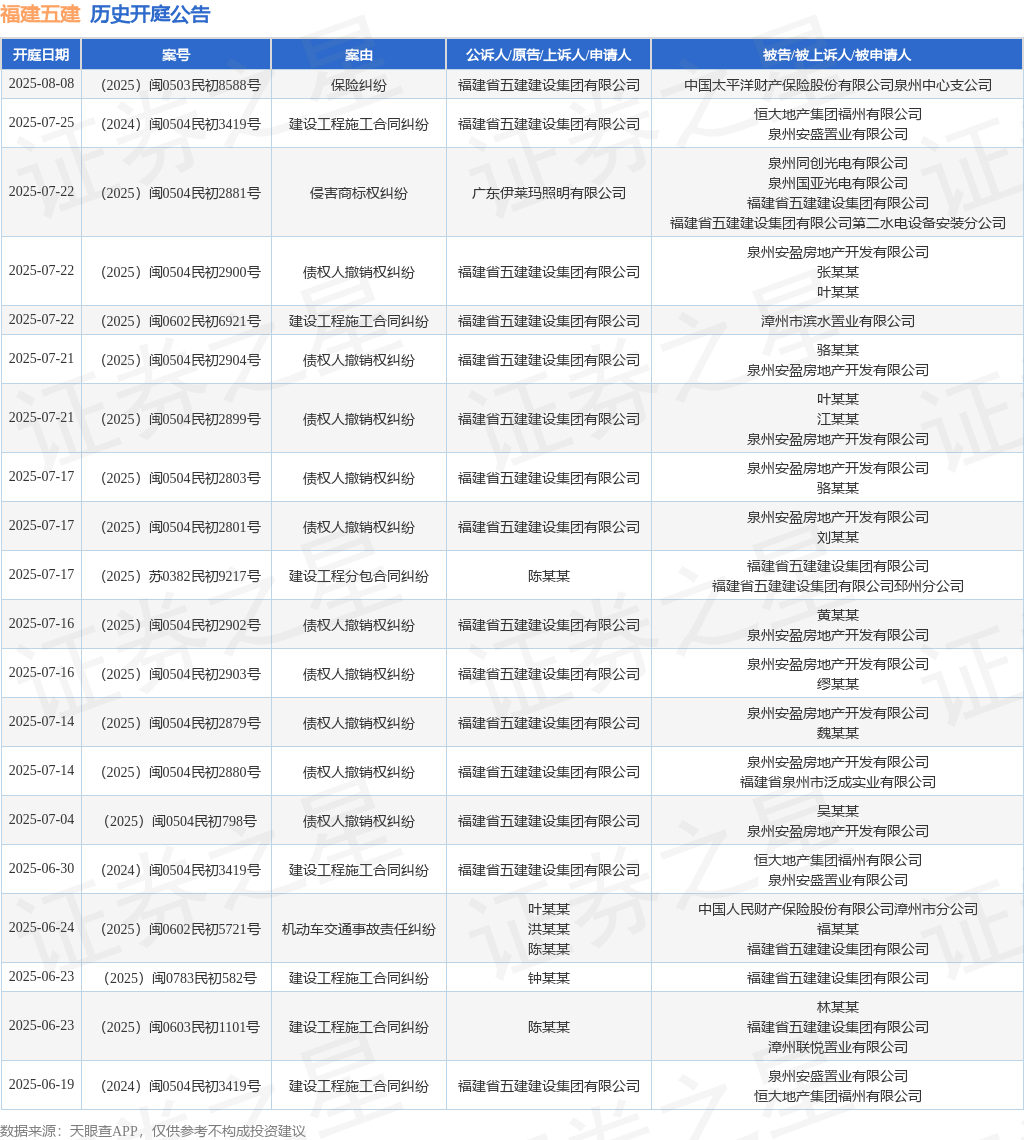Viewport: 1024px width, 1140px height.
Task: Click the 历史开庭公告 heading
Action: coord(150,14)
